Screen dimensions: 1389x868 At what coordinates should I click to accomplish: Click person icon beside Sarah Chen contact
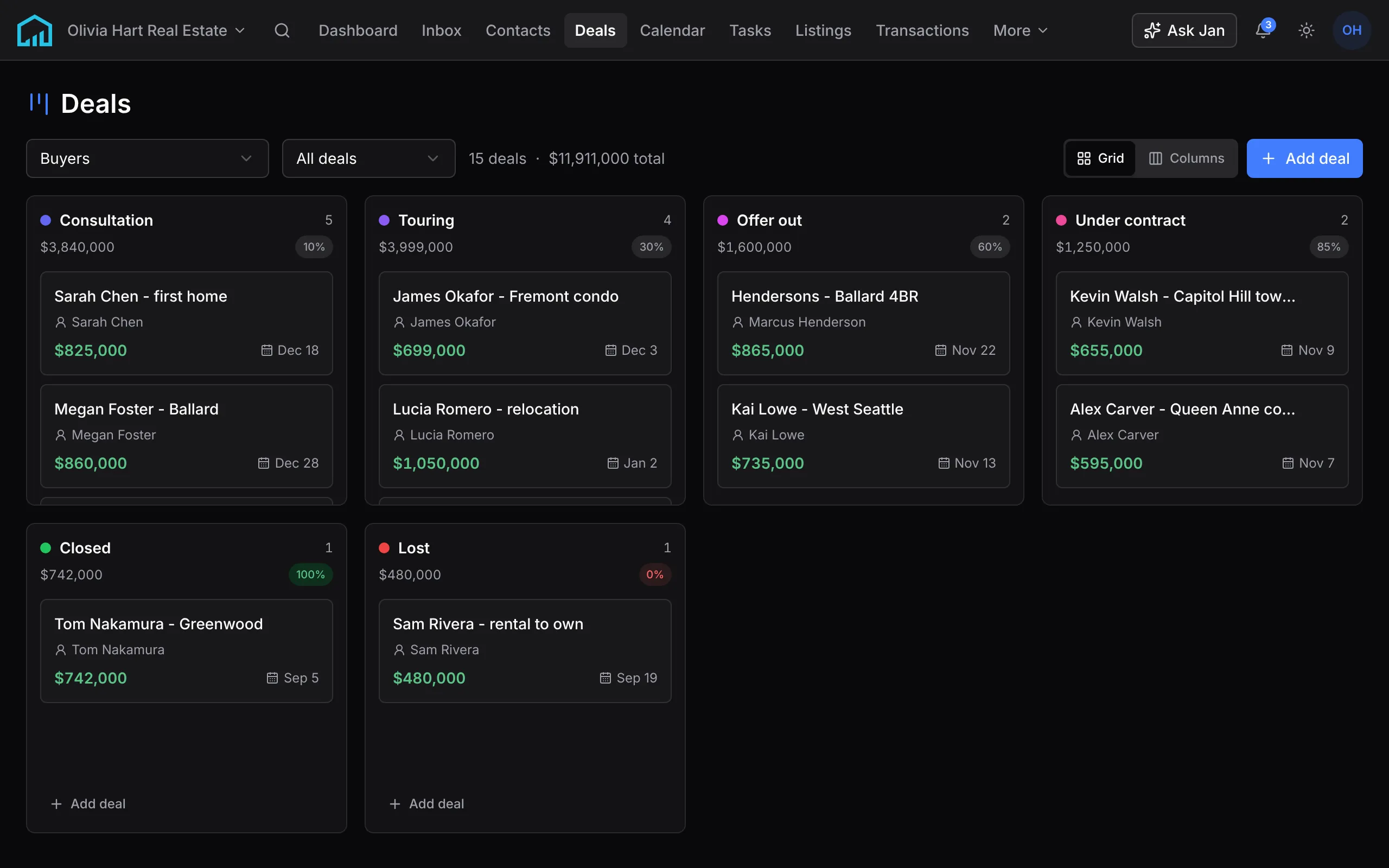(x=61, y=323)
